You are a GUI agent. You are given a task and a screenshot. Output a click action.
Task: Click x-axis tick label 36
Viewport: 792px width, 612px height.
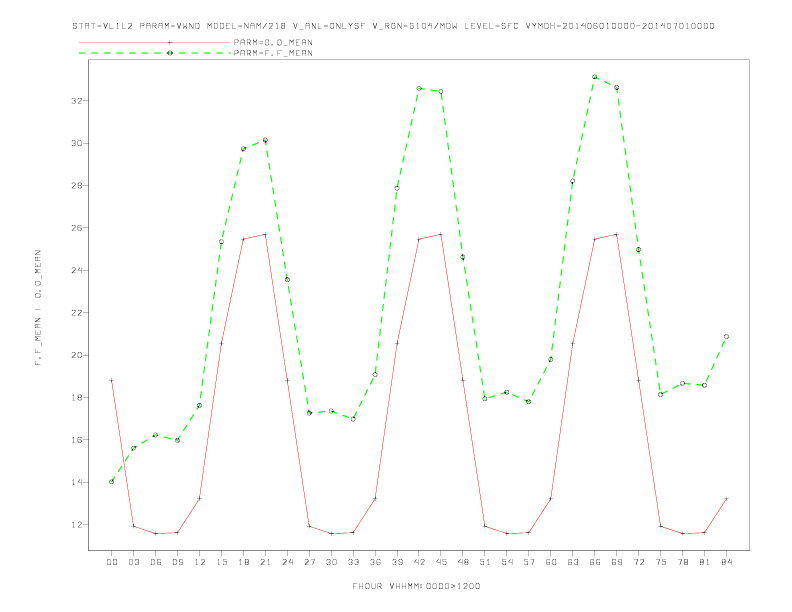click(x=375, y=562)
